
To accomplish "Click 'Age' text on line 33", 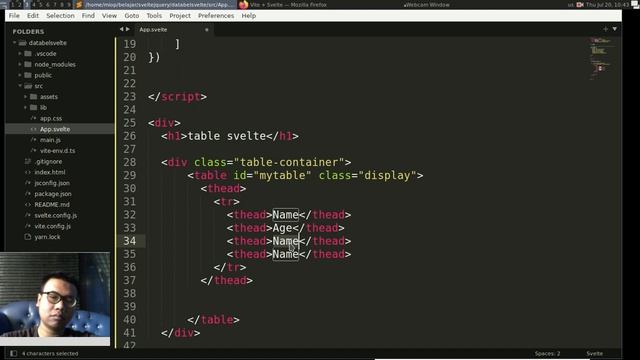I will [282, 228].
